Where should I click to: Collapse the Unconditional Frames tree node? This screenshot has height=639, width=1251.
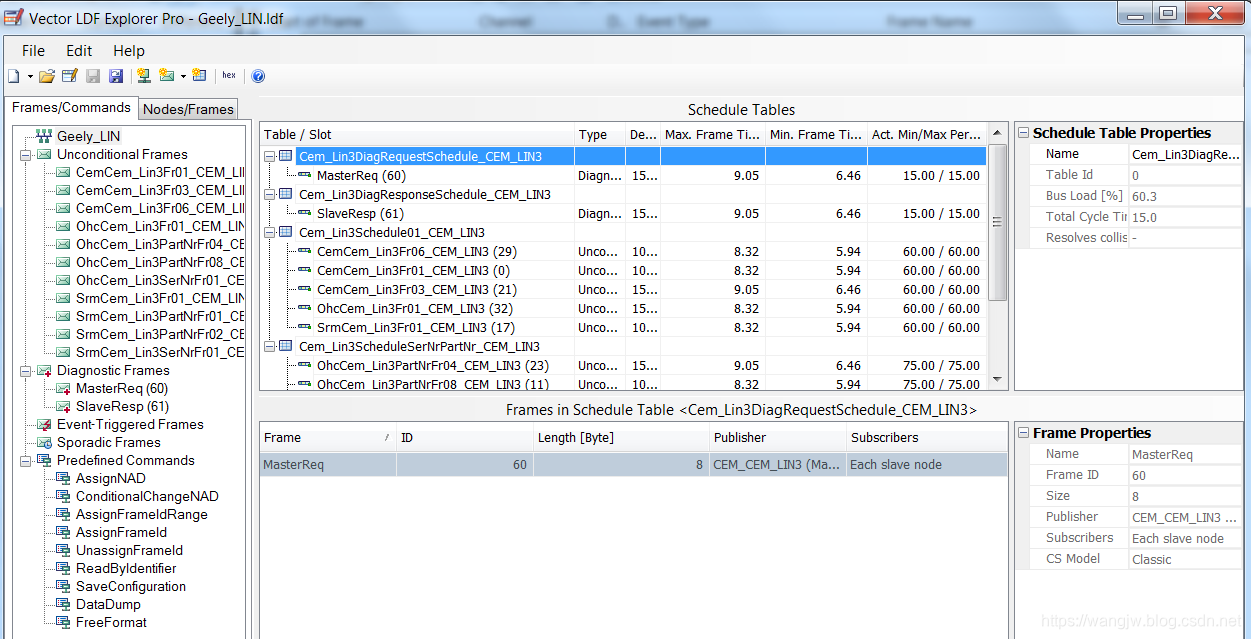[25, 155]
